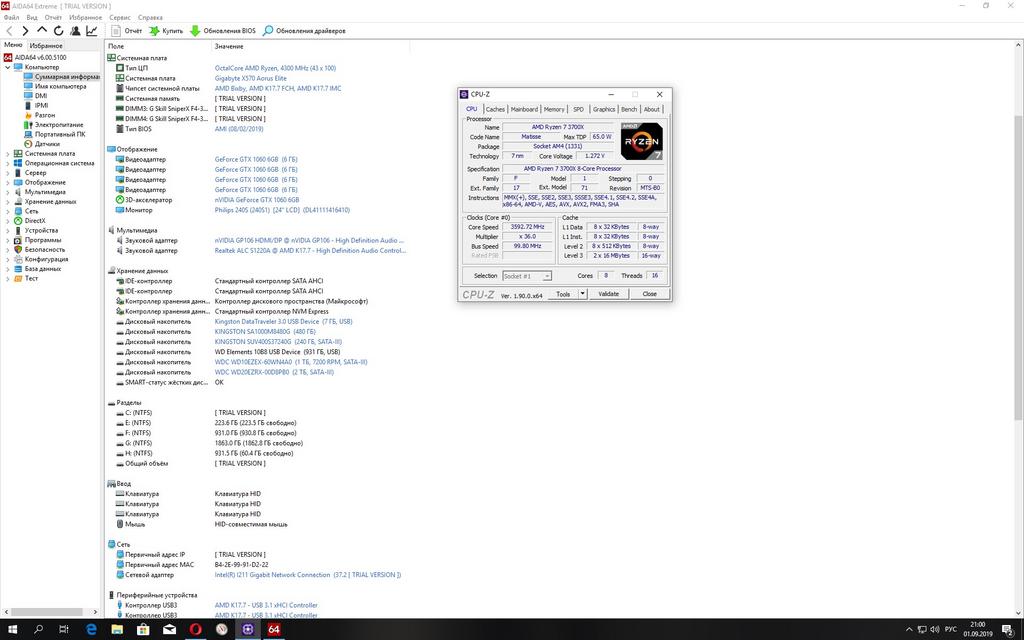Click the Безопасность shield icon in the tree
Viewport: 1024px width, 640px height.
point(18,249)
